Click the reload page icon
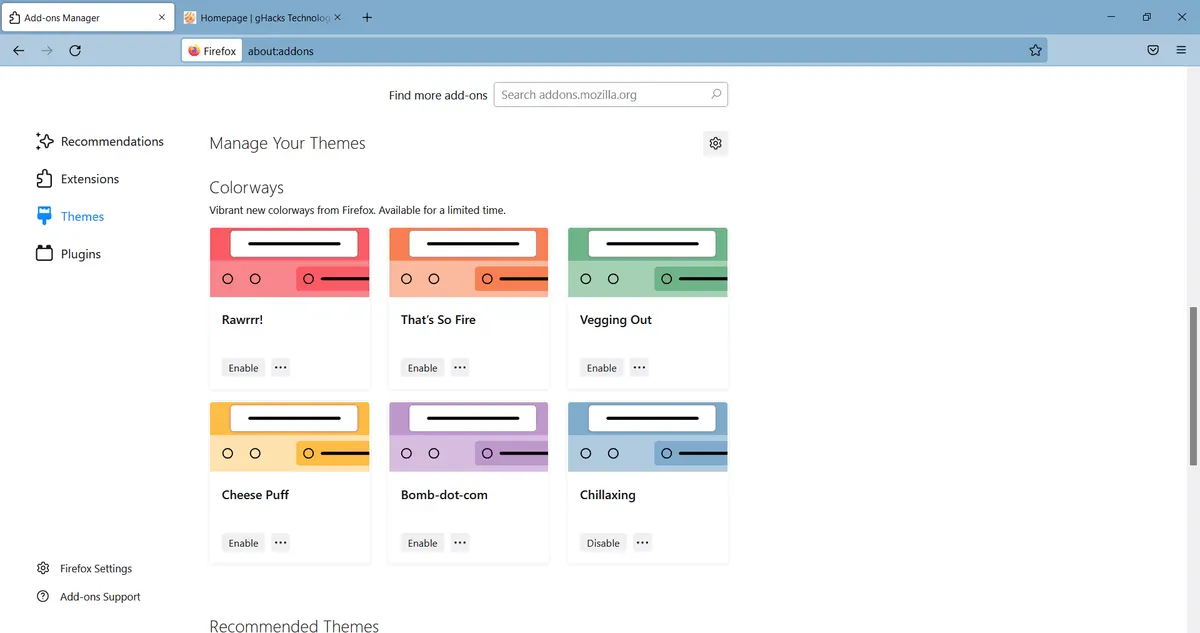 (x=75, y=50)
